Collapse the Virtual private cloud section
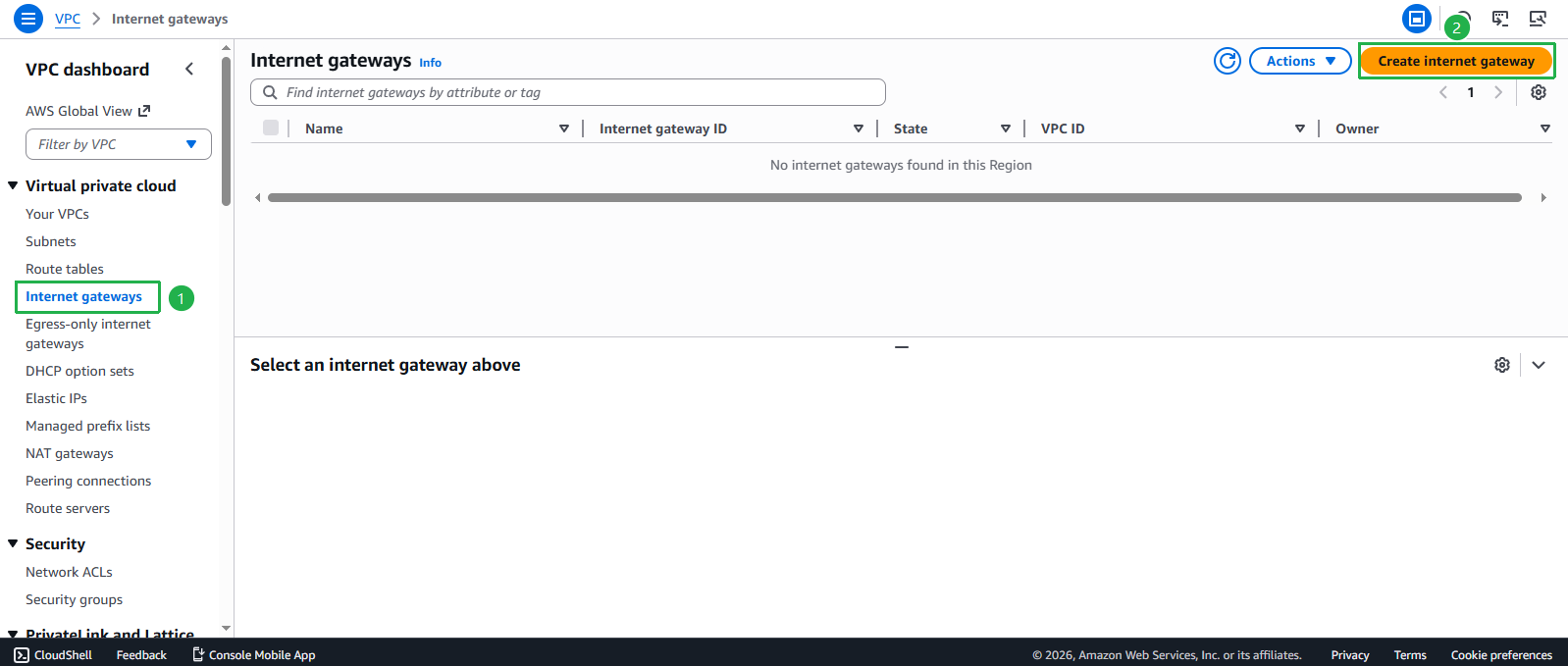Image resolution: width=1568 pixels, height=666 pixels. click(x=13, y=185)
